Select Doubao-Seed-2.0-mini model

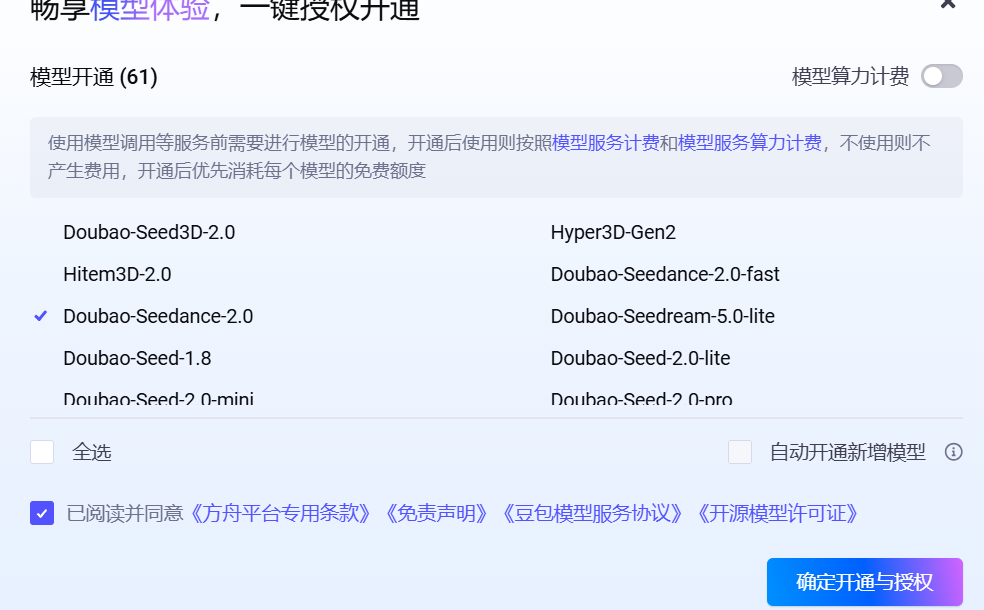159,400
